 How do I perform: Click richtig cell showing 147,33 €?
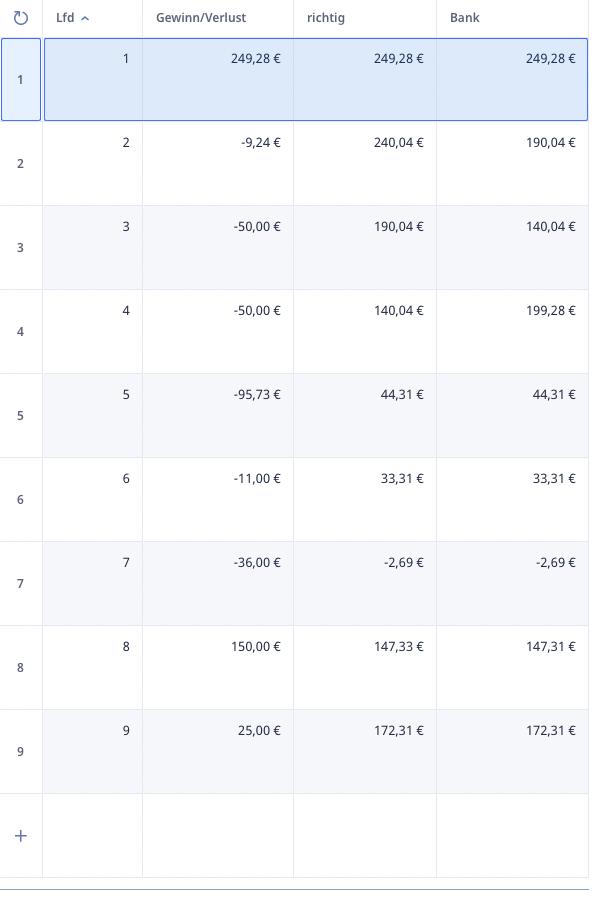(x=365, y=667)
